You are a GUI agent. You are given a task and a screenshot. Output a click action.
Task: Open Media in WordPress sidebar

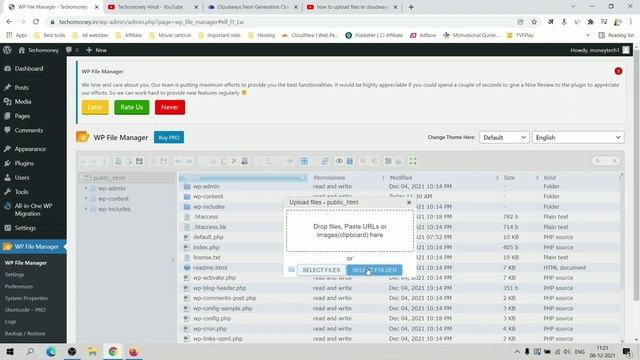coord(23,102)
